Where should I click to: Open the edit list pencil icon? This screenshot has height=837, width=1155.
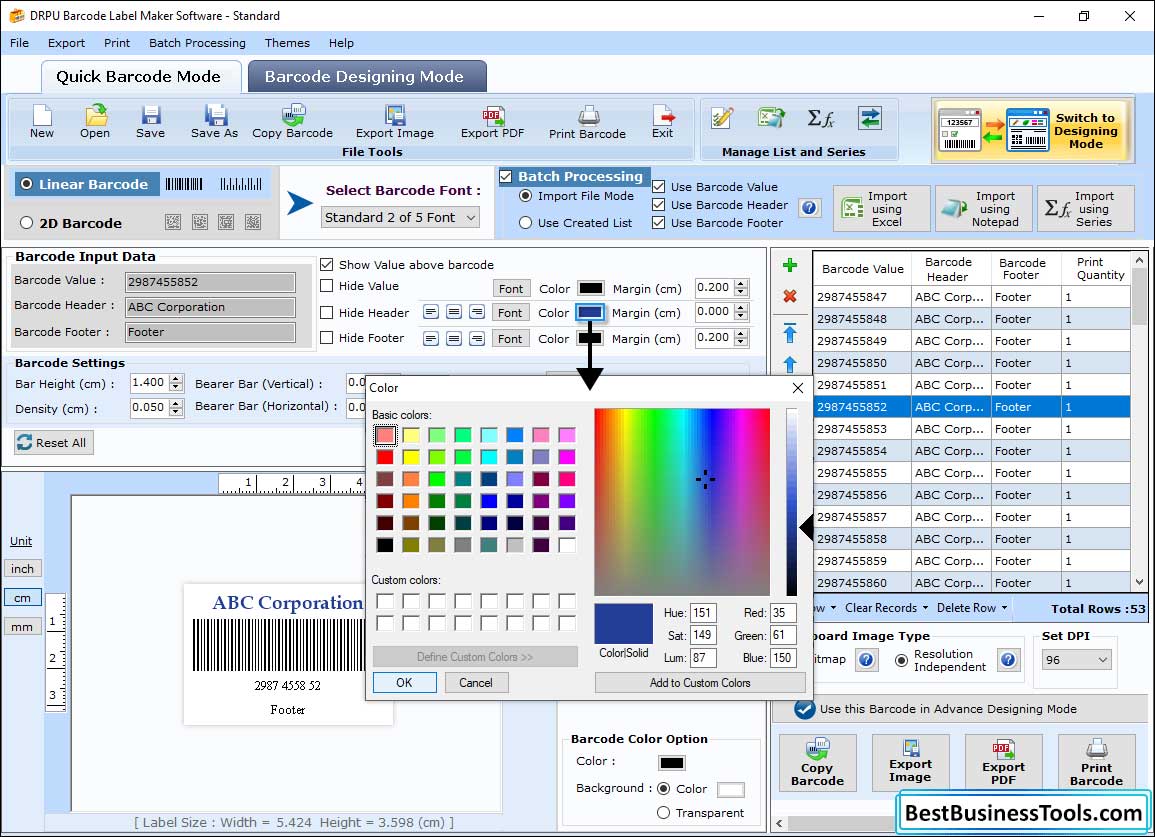[x=722, y=118]
